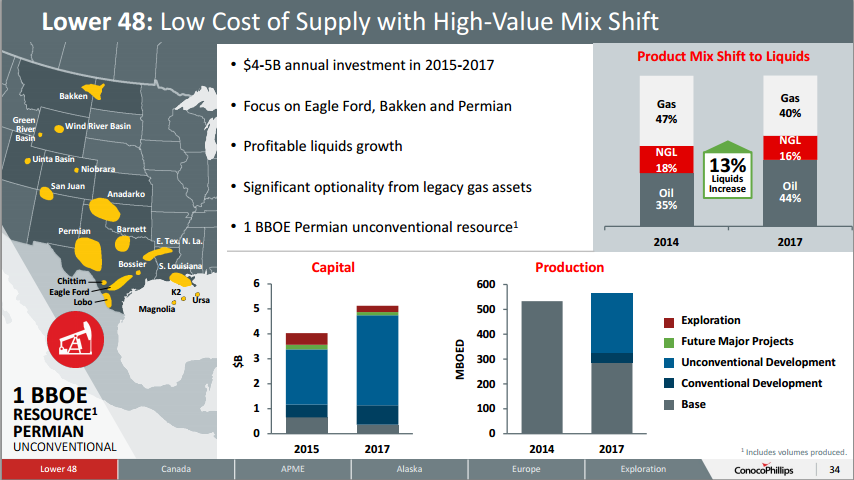Click the 2017 Capital chart bar
The width and height of the screenshot is (854, 480).
(x=377, y=370)
